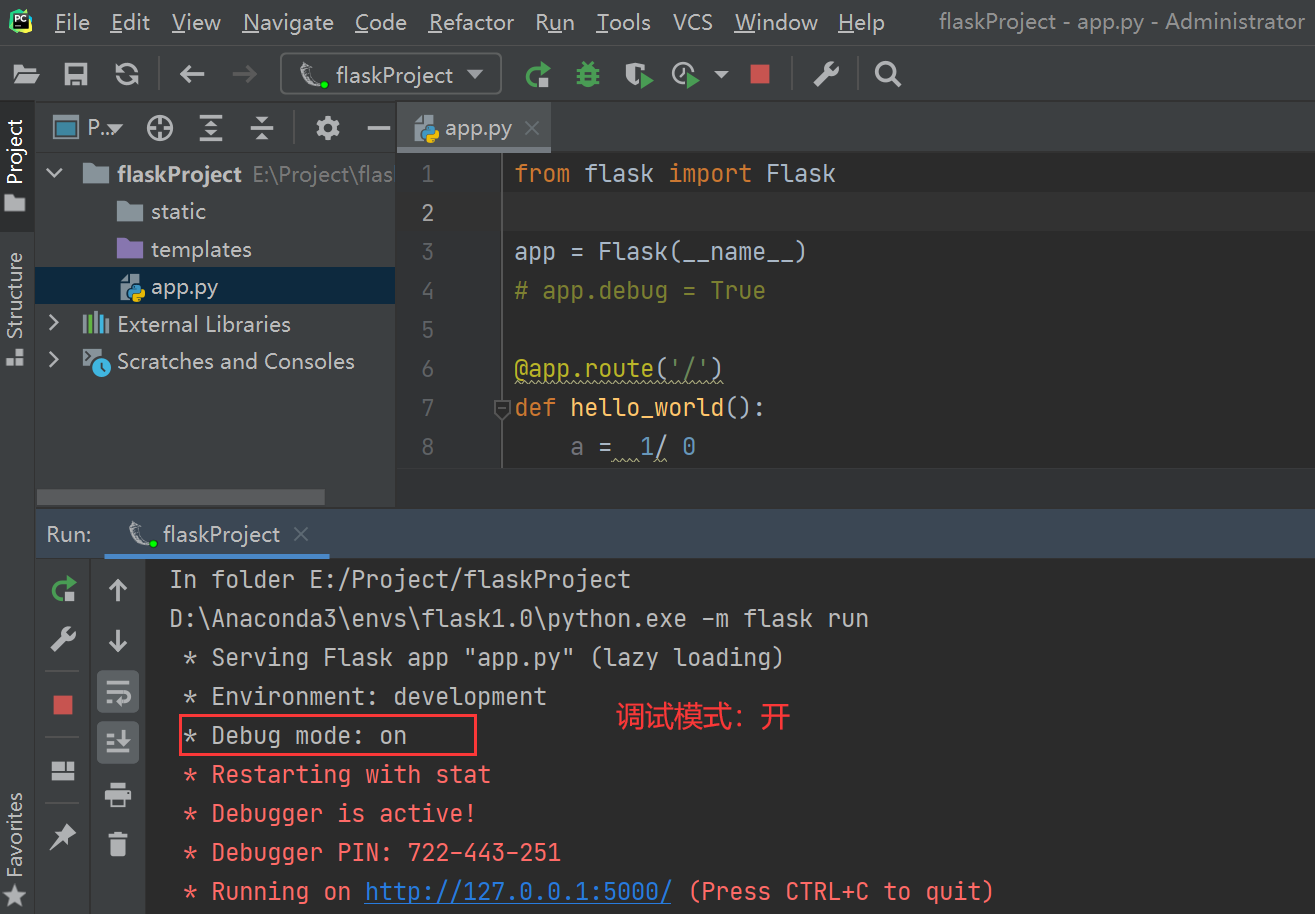Toggle the Structure tool window side tab
This screenshot has width=1315, height=914.
(15, 308)
